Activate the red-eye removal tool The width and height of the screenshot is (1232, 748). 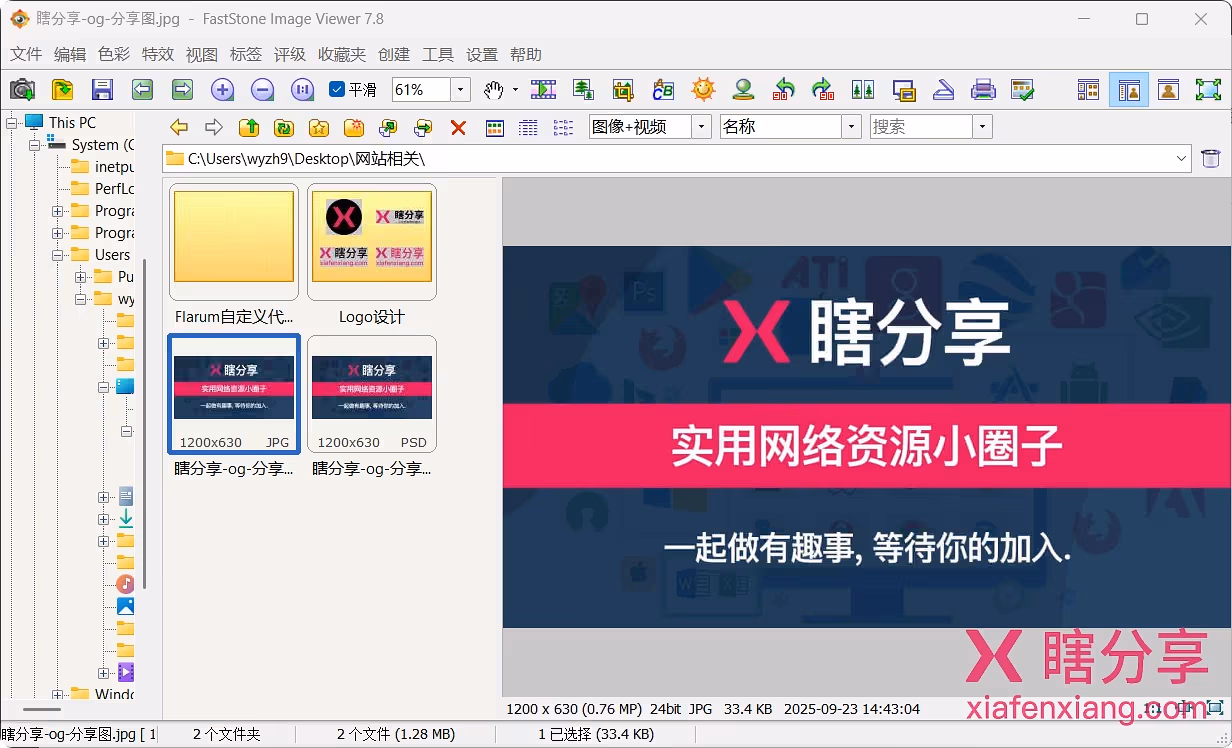743,89
